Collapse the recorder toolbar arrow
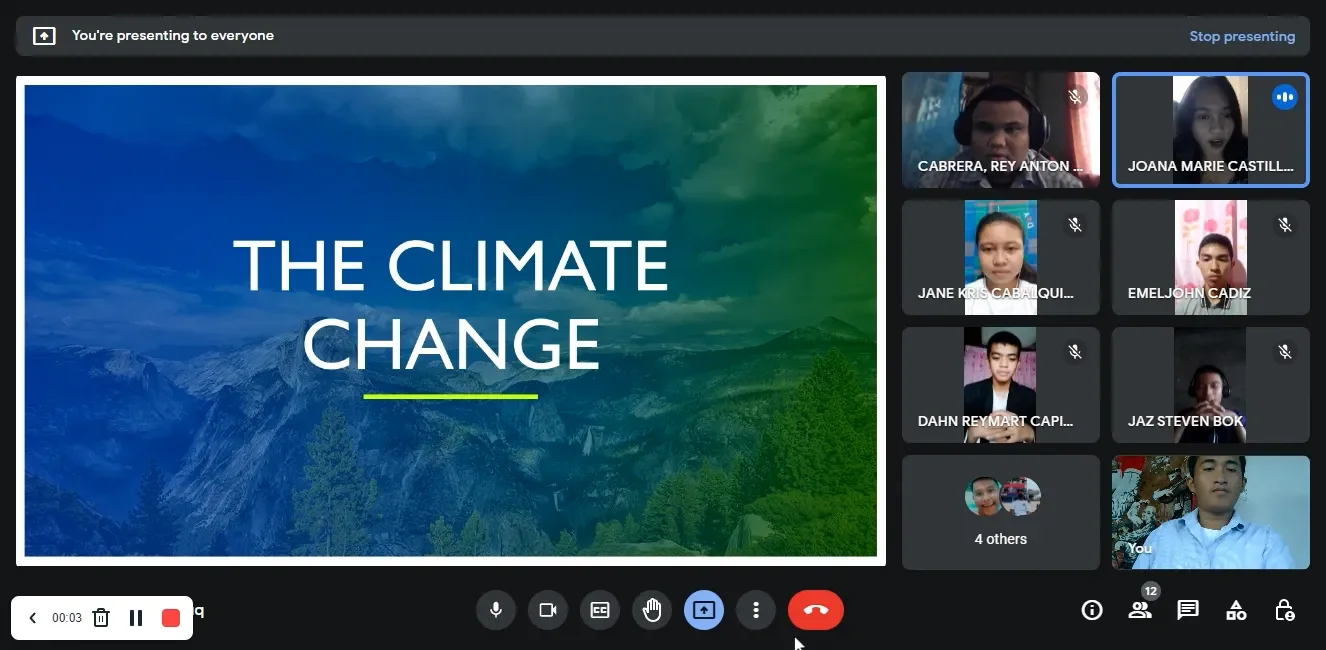The width and height of the screenshot is (1326, 650). (32, 618)
